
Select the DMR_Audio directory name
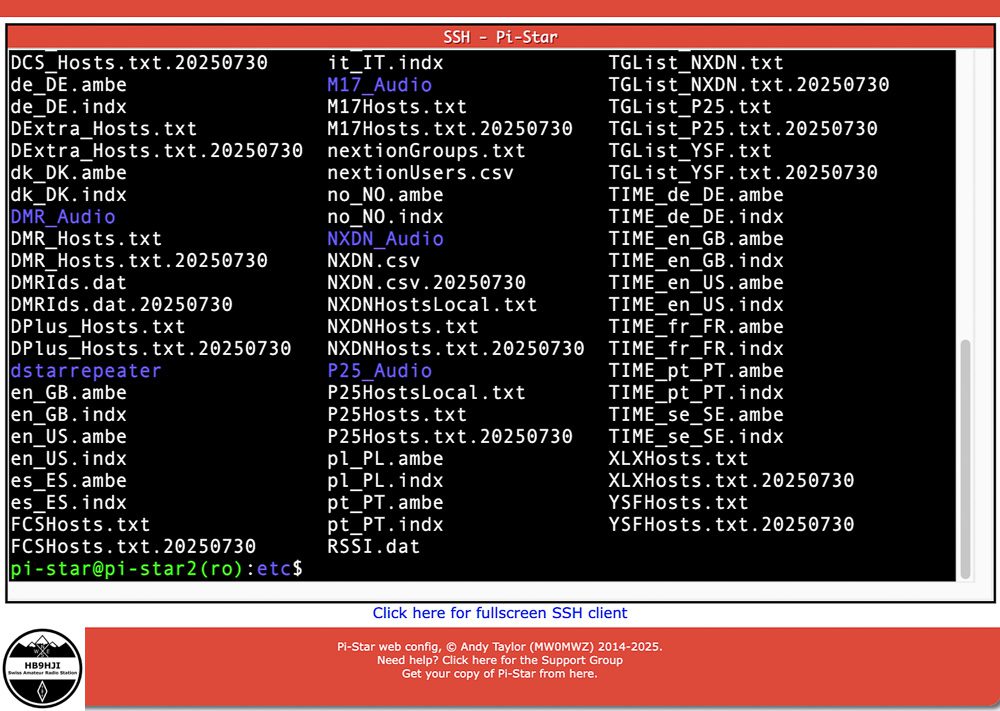62,217
